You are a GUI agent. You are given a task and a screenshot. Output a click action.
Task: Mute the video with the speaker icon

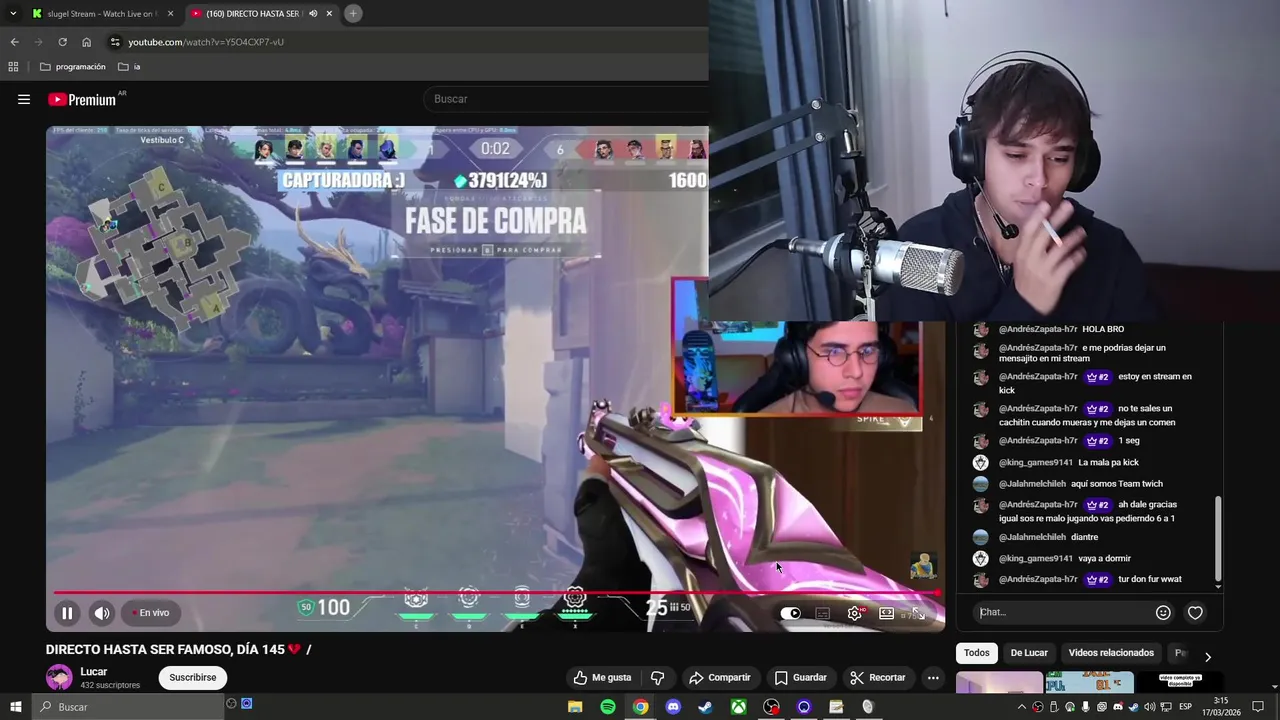coord(102,613)
